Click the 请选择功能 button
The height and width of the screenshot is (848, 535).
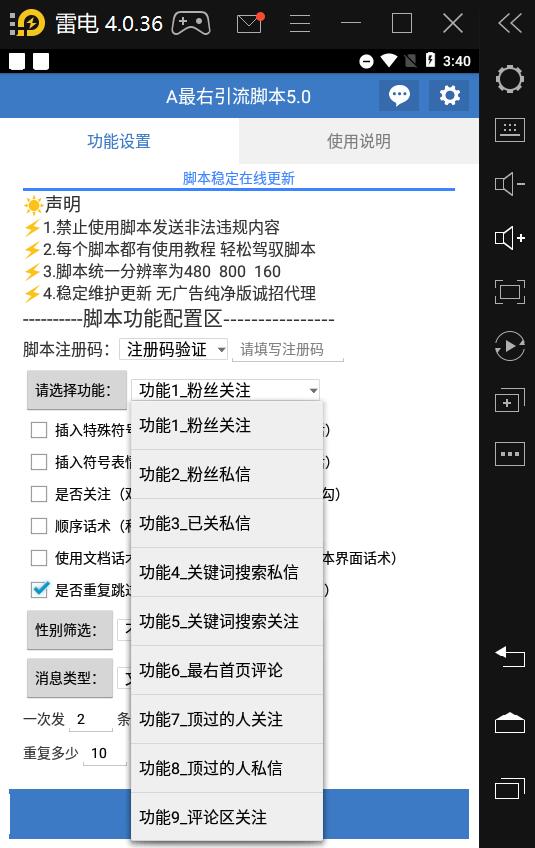point(77,390)
